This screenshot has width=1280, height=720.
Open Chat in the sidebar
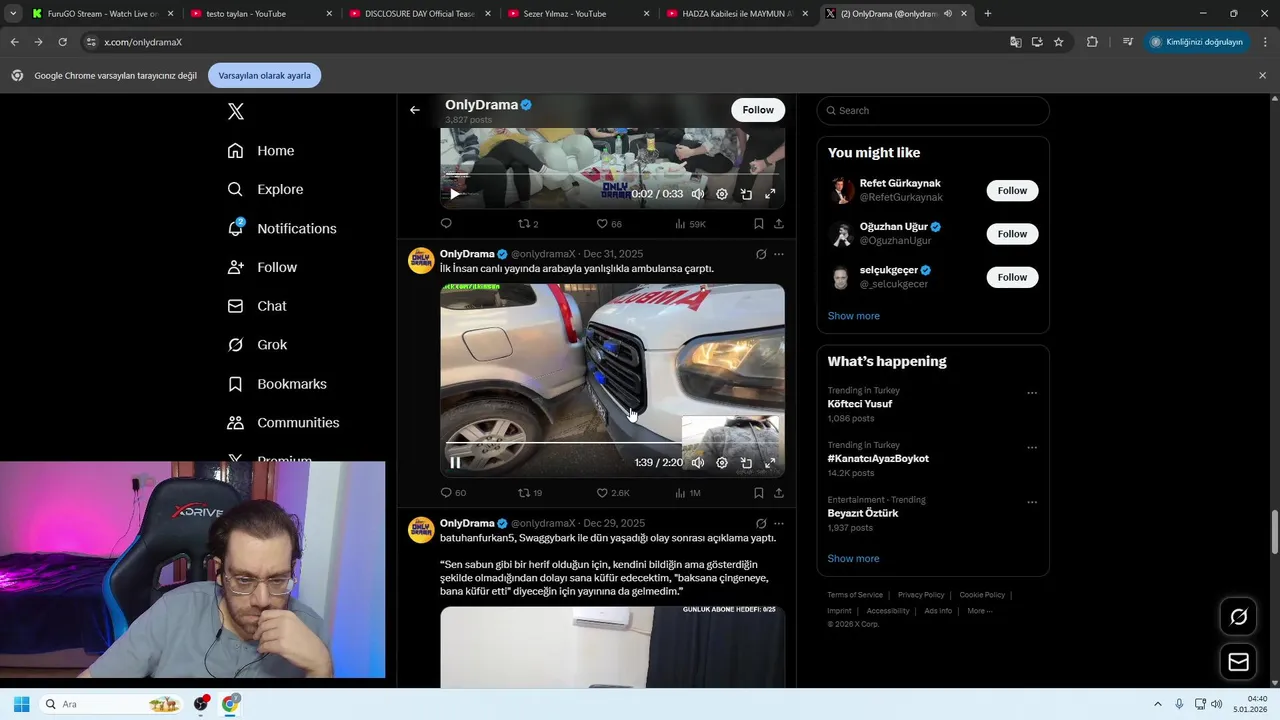[x=257, y=306]
